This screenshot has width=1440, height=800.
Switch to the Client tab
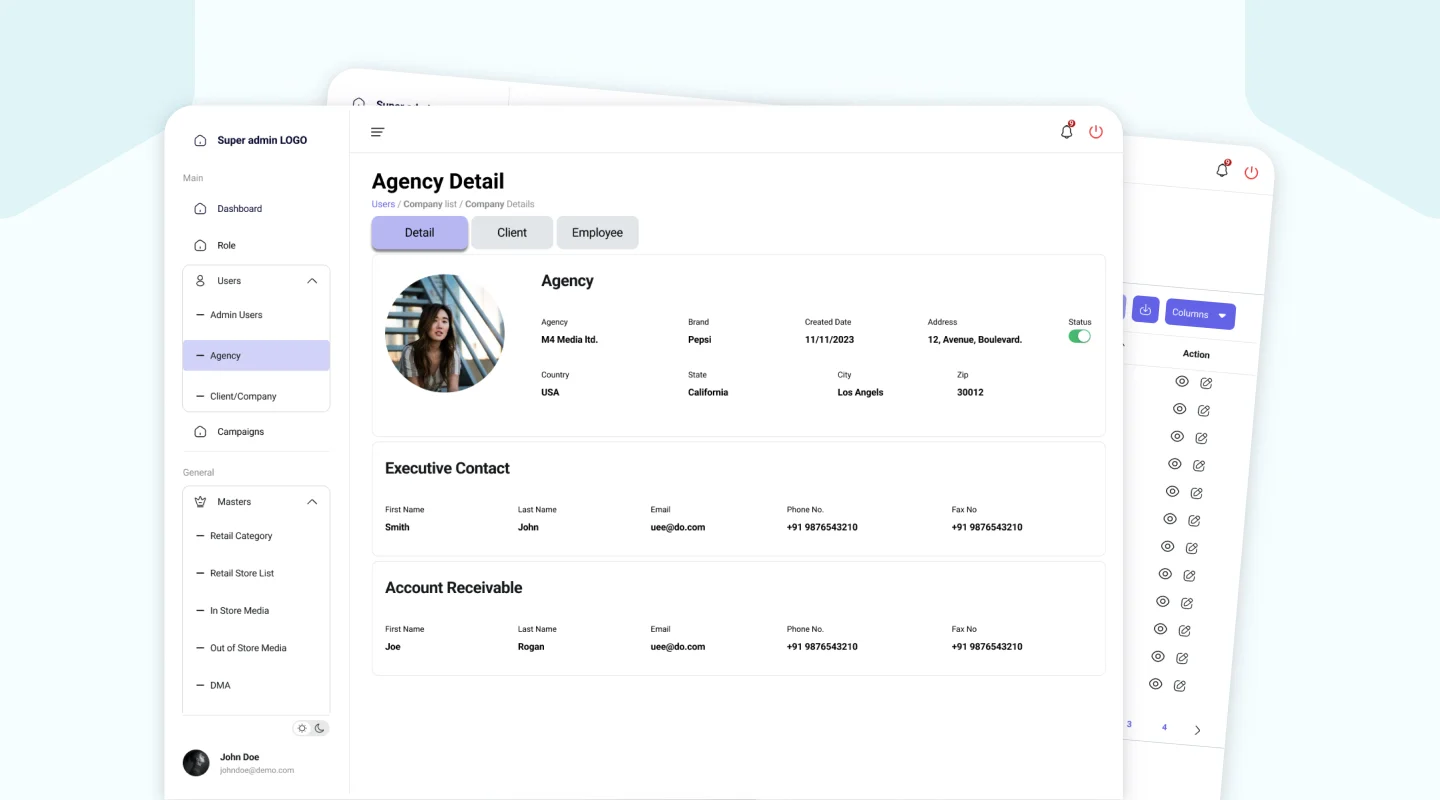[x=512, y=233]
